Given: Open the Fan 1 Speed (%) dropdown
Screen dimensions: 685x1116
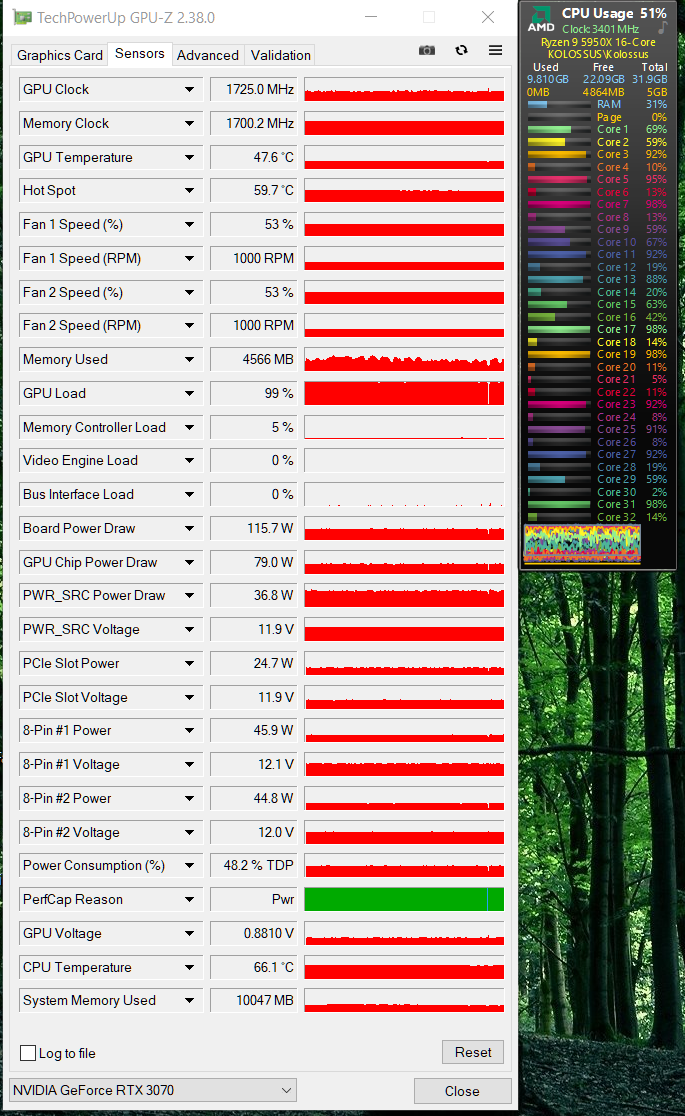Looking at the screenshot, I should point(189,224).
